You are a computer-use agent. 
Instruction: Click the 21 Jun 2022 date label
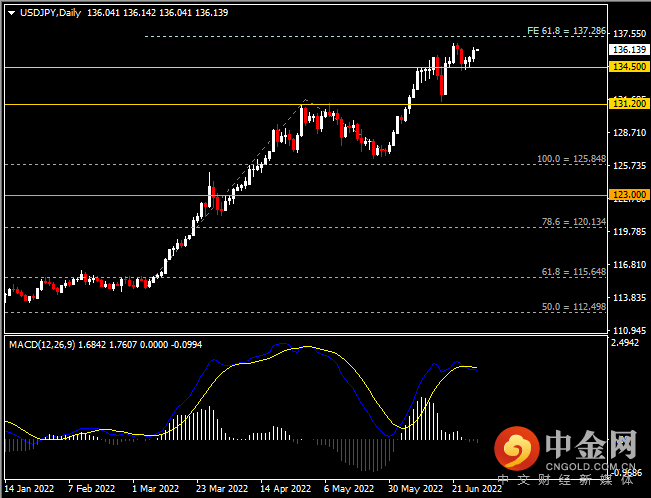(x=477, y=488)
